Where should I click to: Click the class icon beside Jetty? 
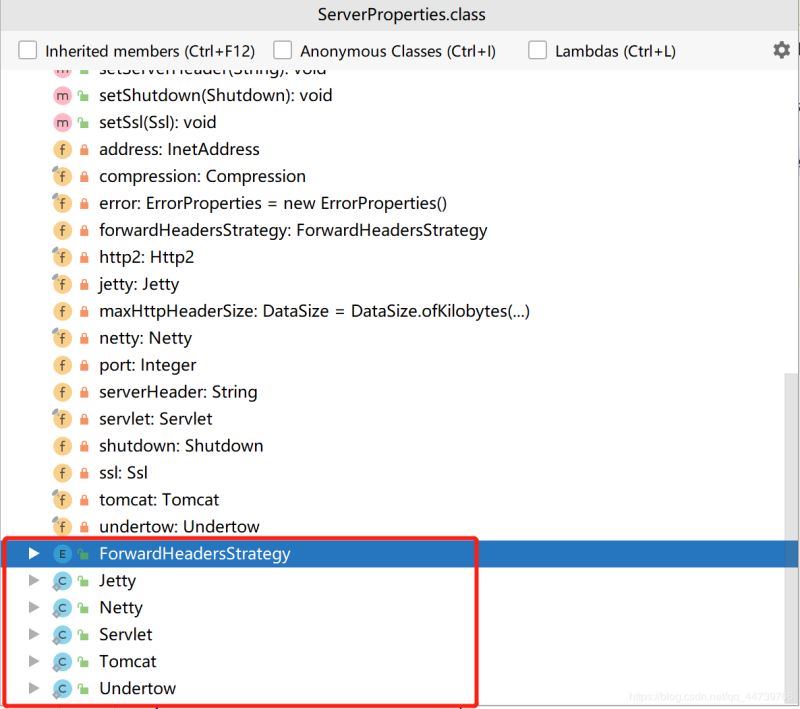pyautogui.click(x=64, y=580)
